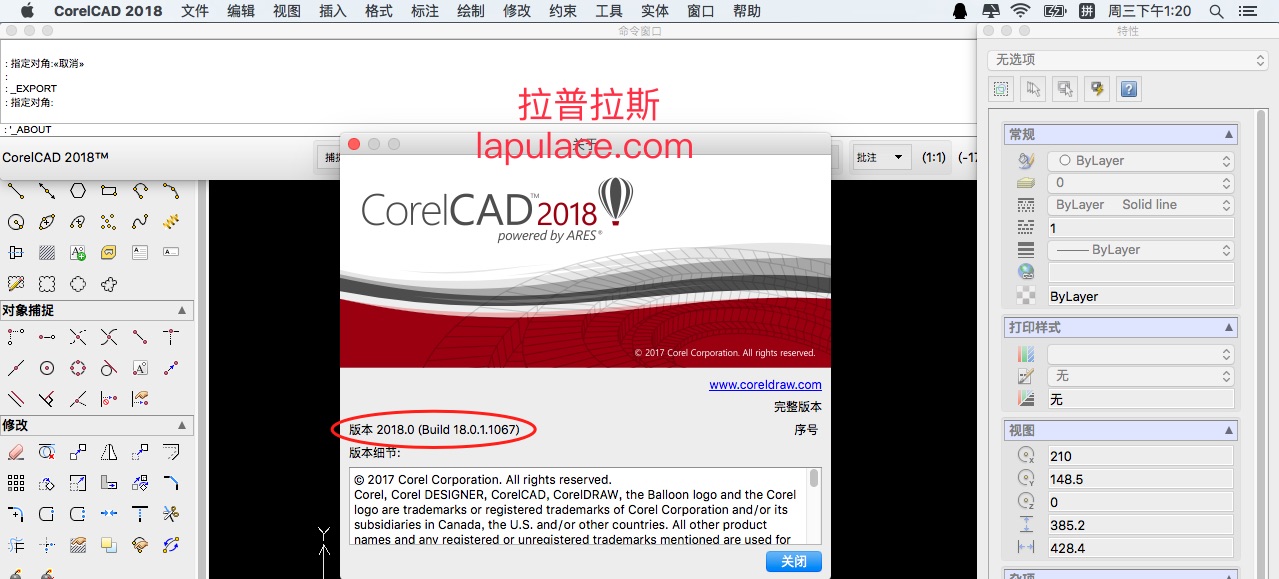Open the layer dropdown showing 0
Viewport: 1279px width, 579px height.
point(1140,183)
